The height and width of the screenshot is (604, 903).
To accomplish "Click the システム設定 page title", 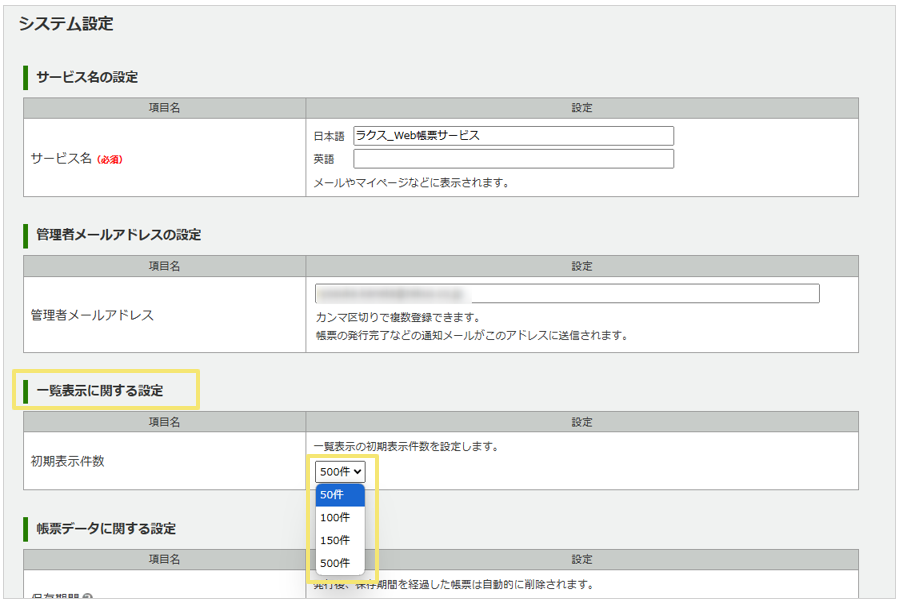I will pyautogui.click(x=66, y=24).
